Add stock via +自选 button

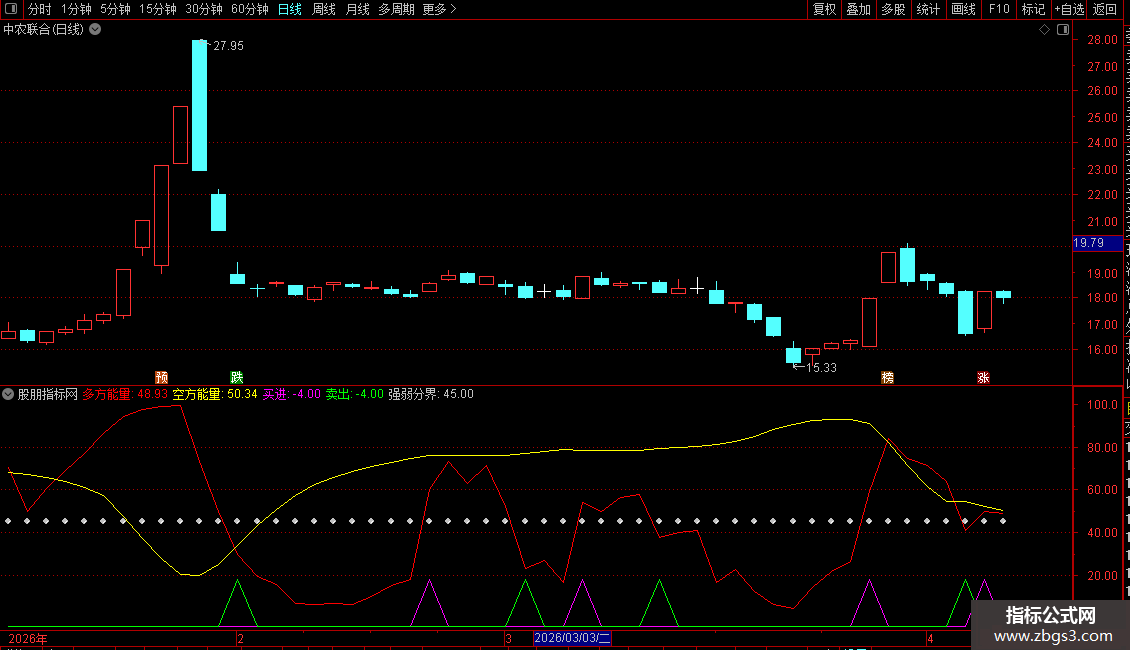[x=1068, y=9]
